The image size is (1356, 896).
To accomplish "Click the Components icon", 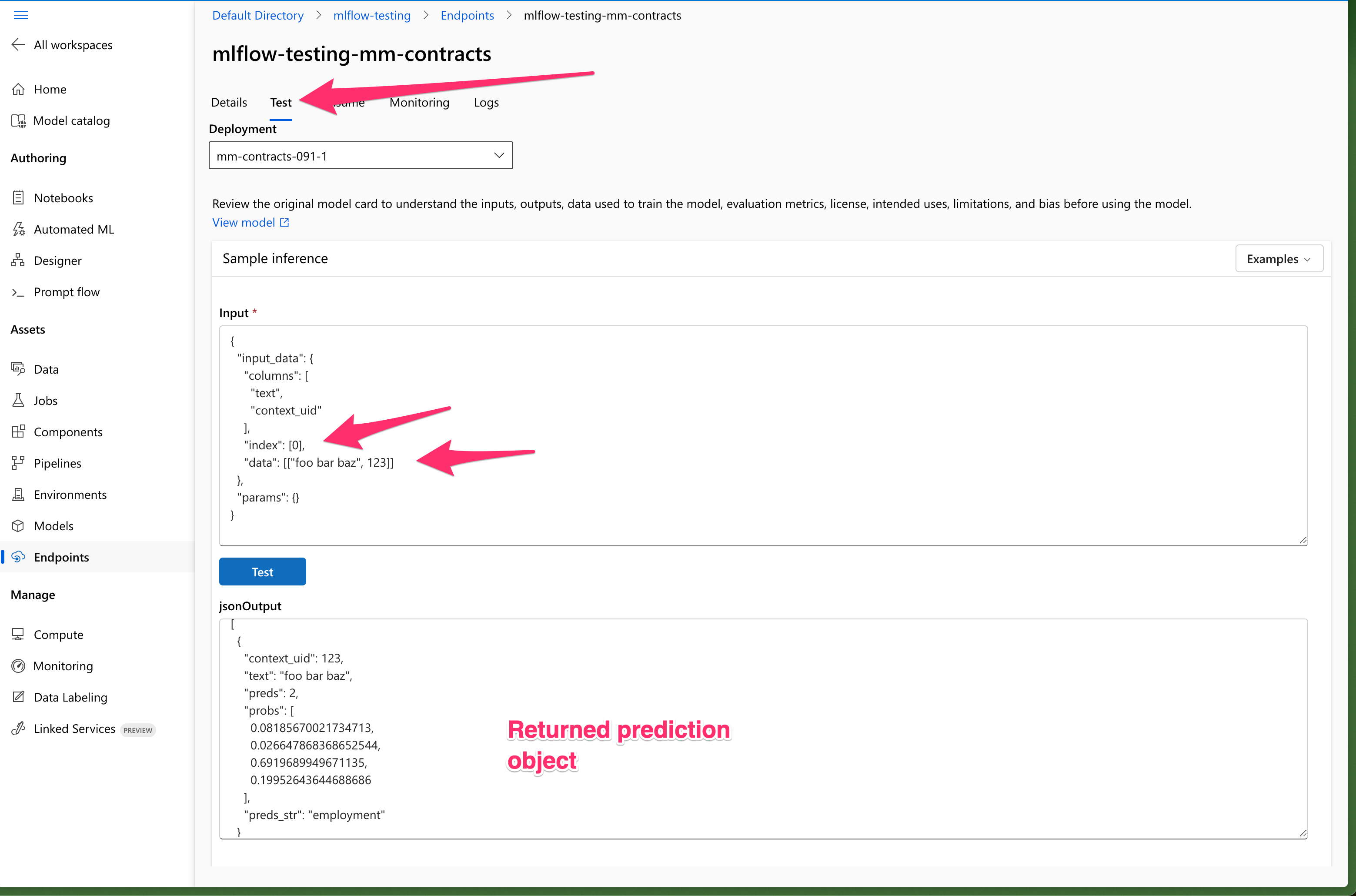I will (18, 432).
